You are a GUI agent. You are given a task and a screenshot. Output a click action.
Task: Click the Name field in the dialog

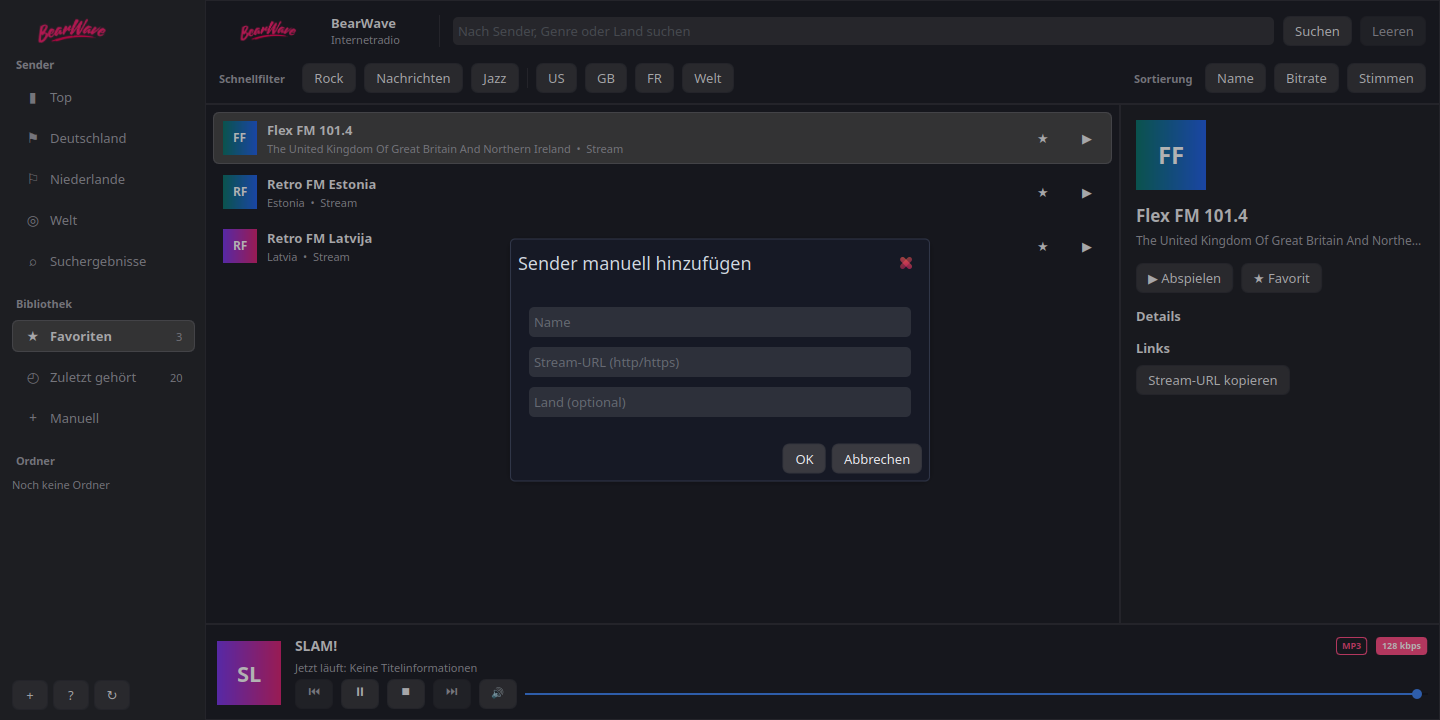(720, 322)
